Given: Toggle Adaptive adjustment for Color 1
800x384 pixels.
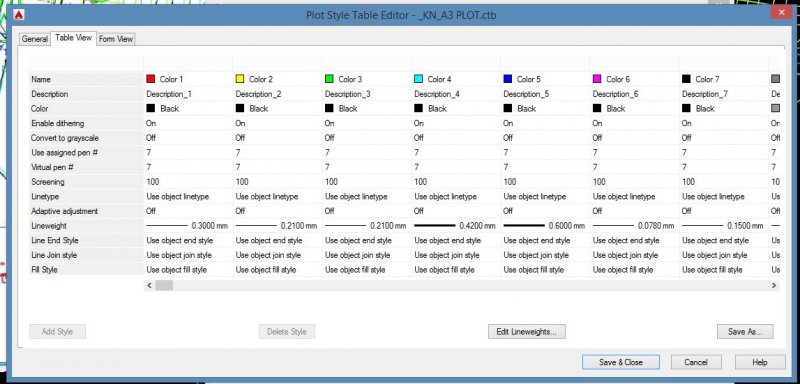Looking at the screenshot, I should (188, 211).
